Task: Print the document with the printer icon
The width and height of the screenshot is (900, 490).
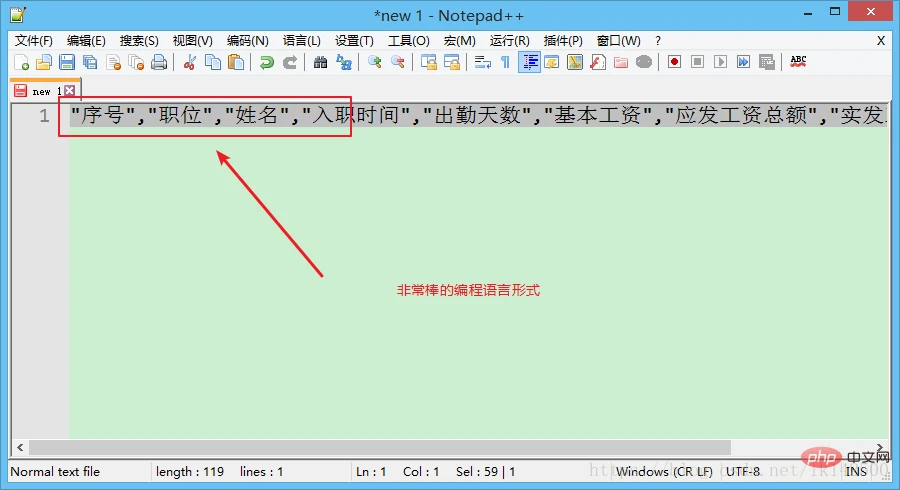Action: tap(159, 62)
